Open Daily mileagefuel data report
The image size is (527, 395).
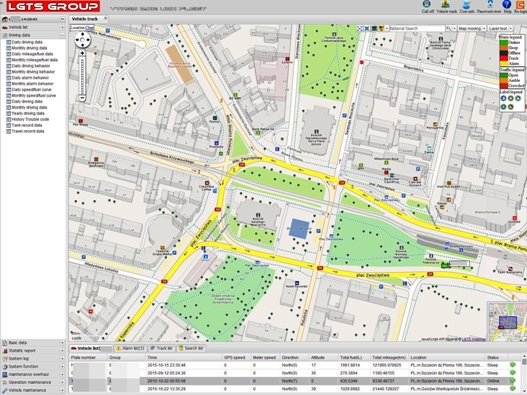point(32,54)
